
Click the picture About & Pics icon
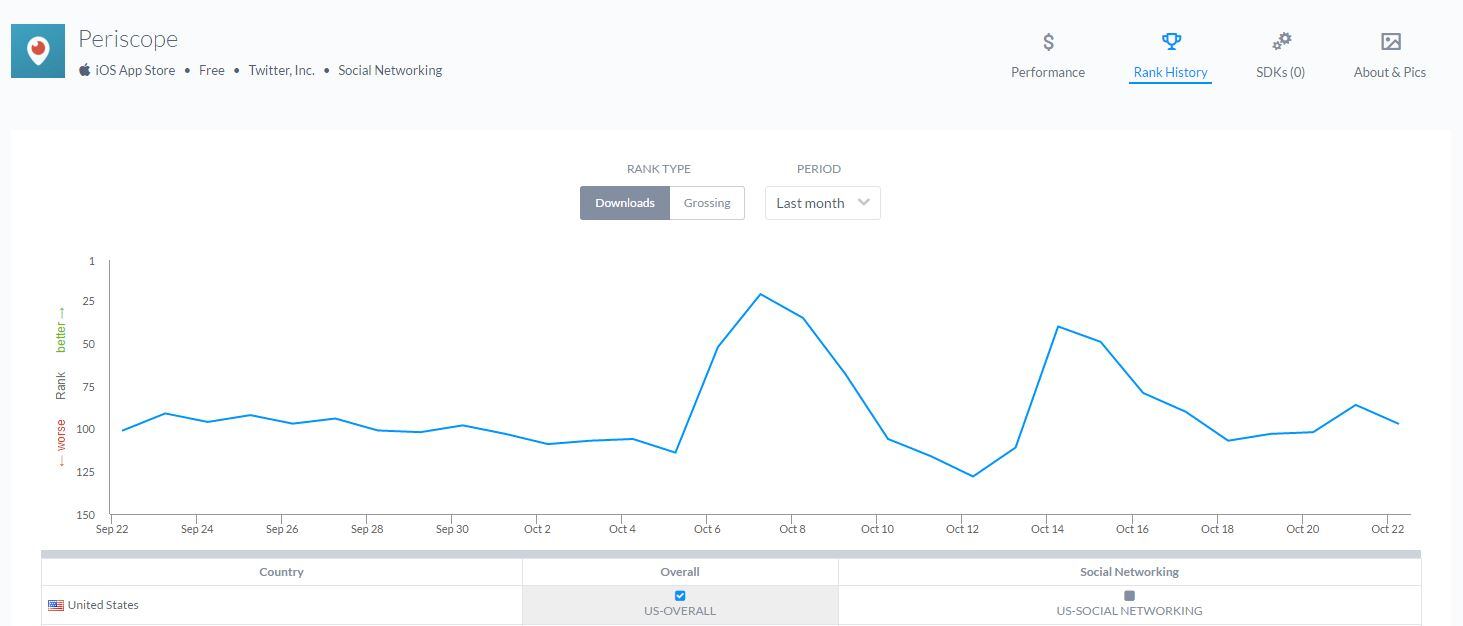pos(1390,42)
